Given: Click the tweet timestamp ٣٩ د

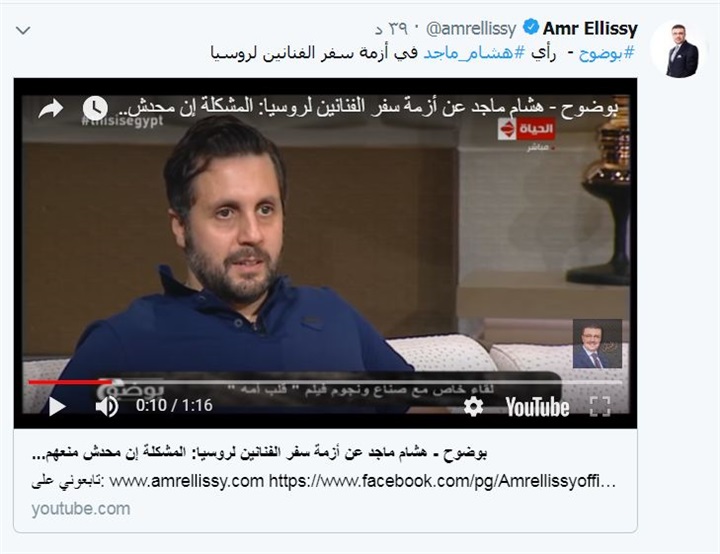Looking at the screenshot, I should (x=392, y=29).
